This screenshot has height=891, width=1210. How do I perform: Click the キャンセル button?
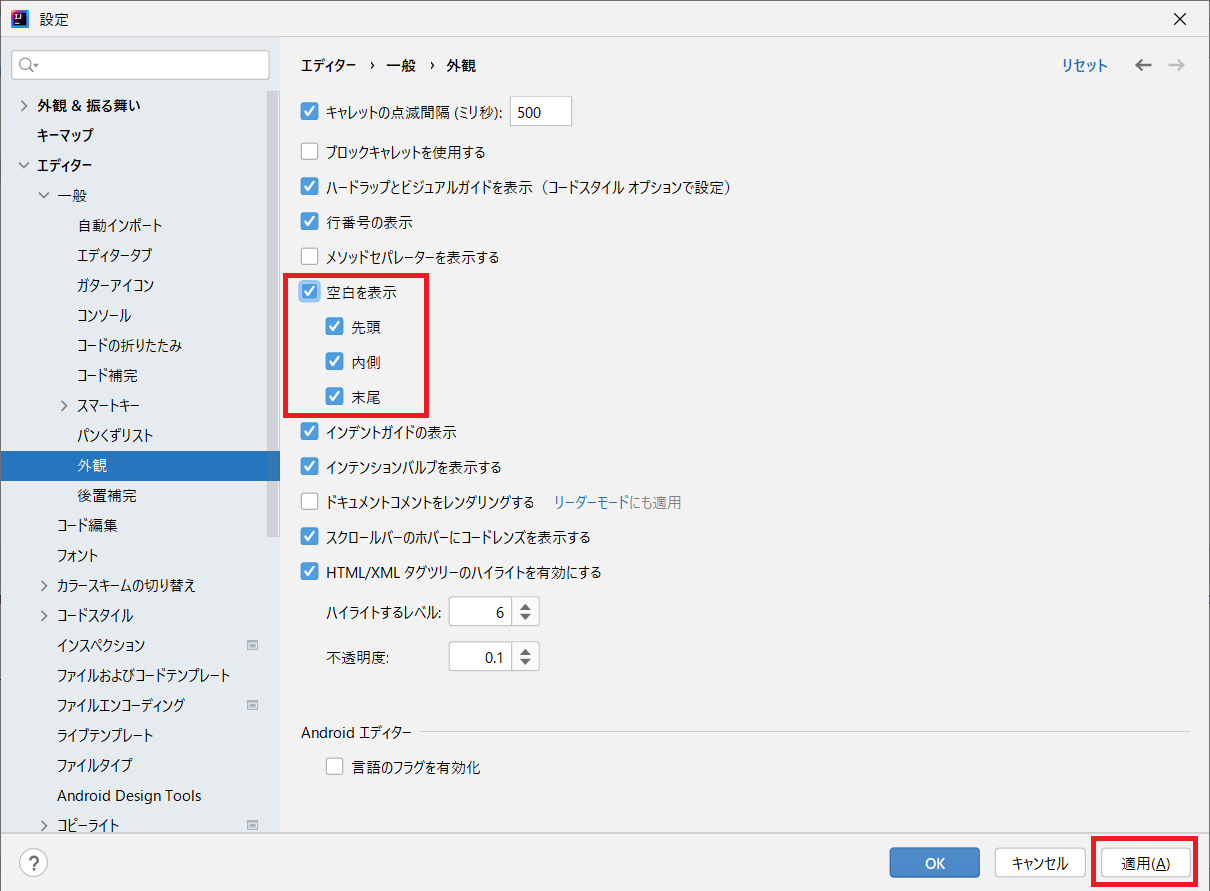click(x=1040, y=863)
